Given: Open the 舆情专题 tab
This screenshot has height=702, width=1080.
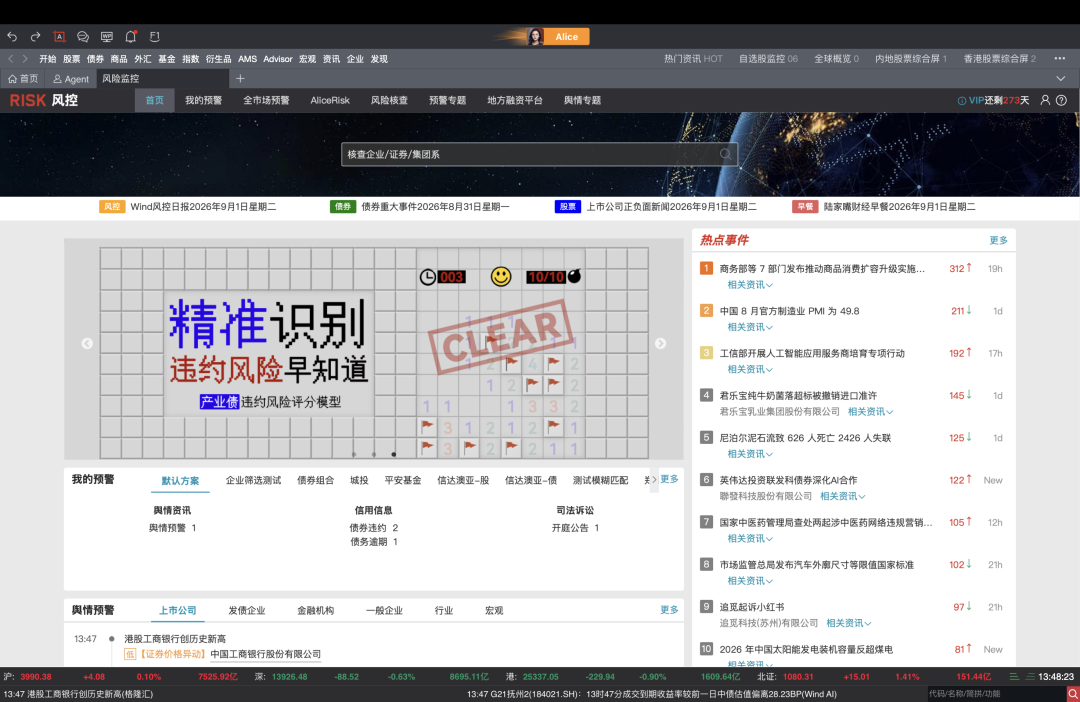Looking at the screenshot, I should (582, 101).
